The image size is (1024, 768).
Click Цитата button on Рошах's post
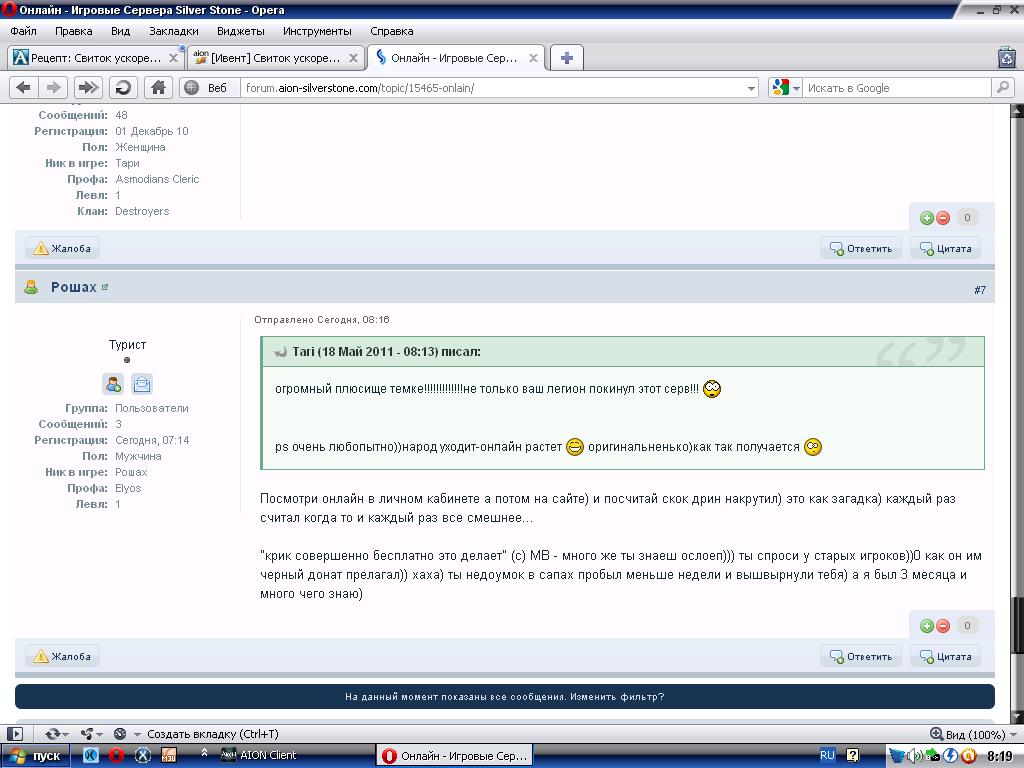coord(945,657)
